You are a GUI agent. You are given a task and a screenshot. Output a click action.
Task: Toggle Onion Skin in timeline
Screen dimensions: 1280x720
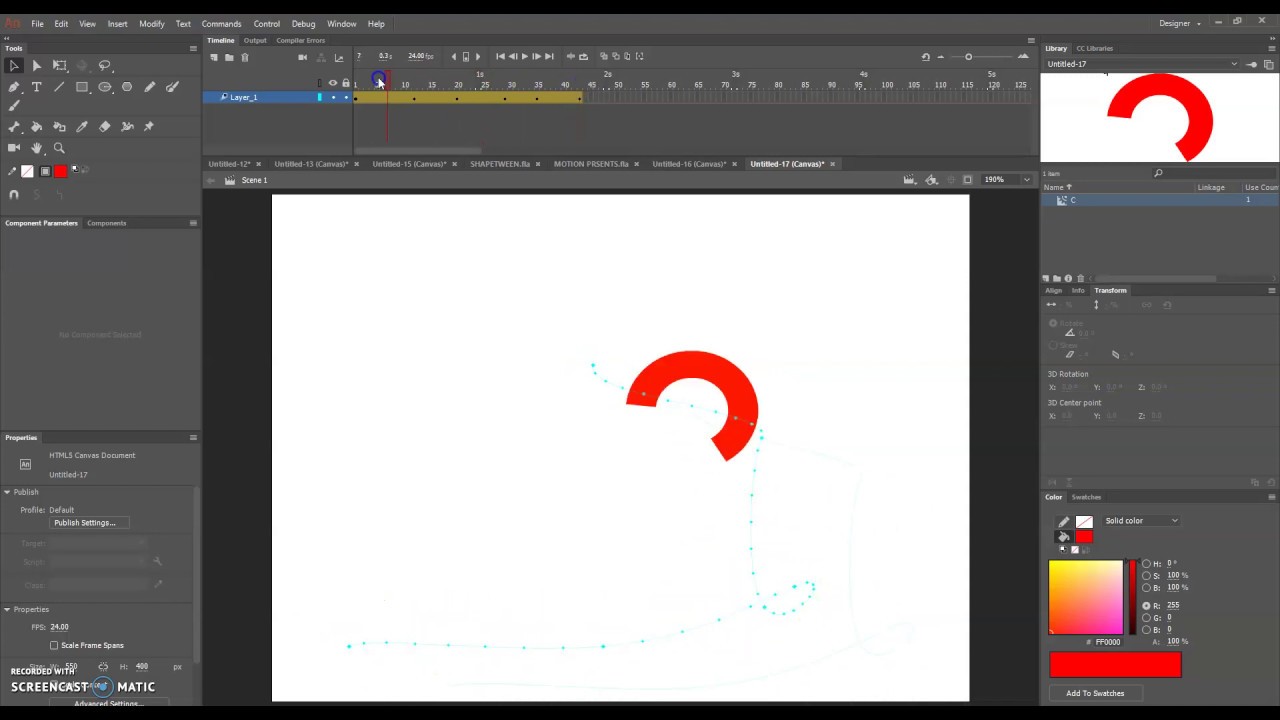point(604,57)
